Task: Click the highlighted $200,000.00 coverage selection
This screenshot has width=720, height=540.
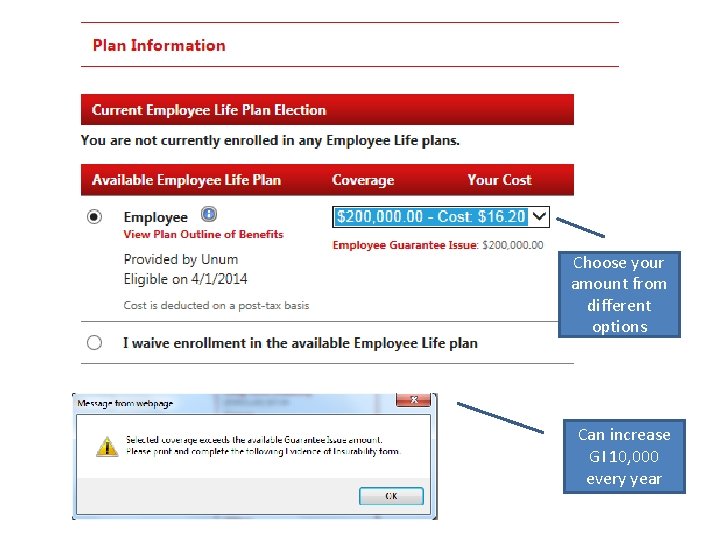Action: (431, 216)
